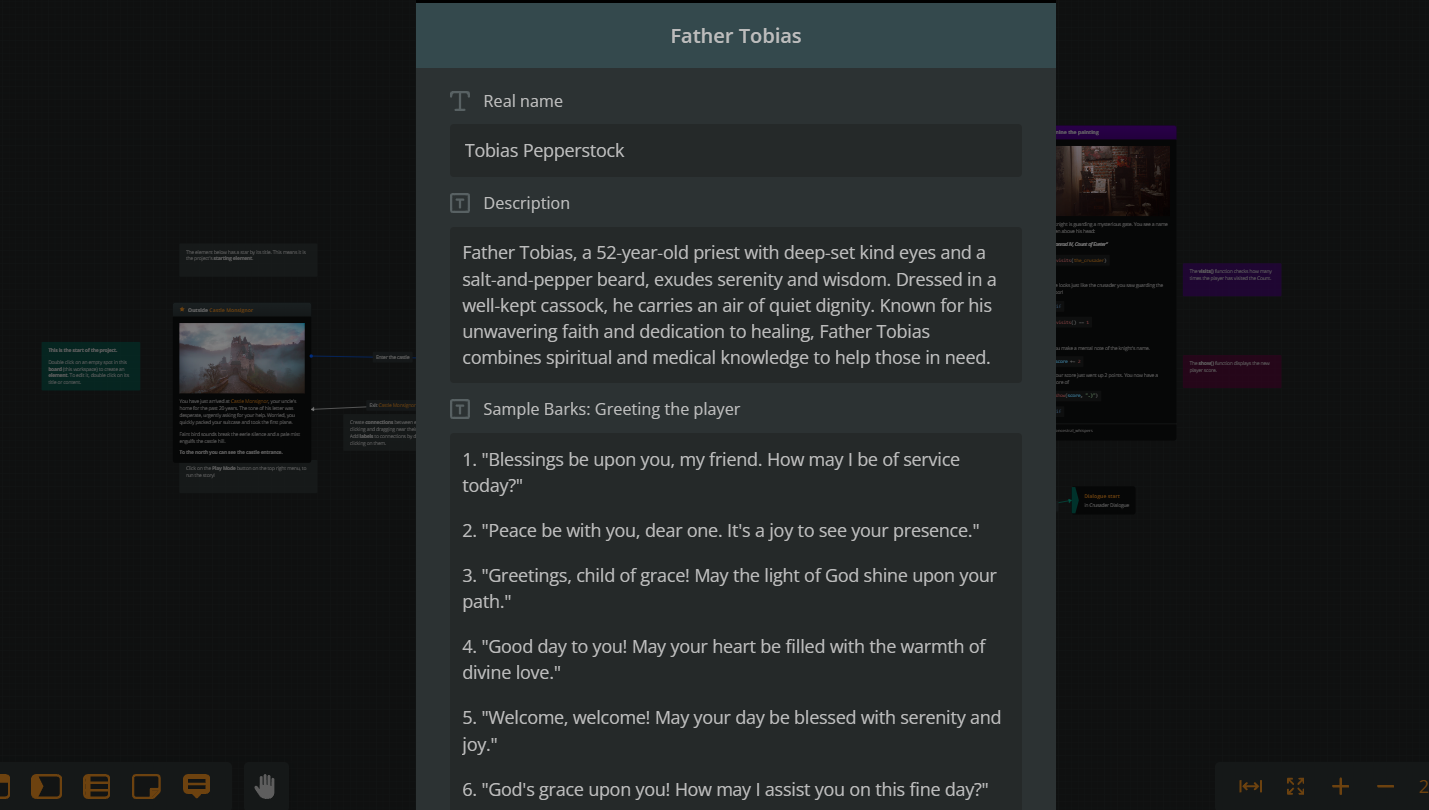Click the Real name field with Tobias Pepperstock
This screenshot has height=810, width=1429.
(736, 151)
